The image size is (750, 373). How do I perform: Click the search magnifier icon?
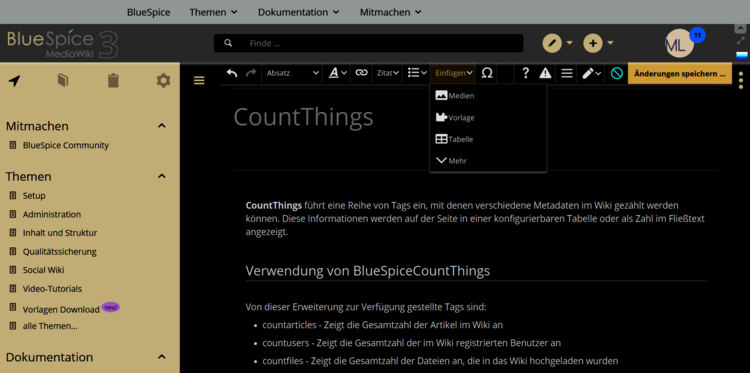tap(229, 44)
